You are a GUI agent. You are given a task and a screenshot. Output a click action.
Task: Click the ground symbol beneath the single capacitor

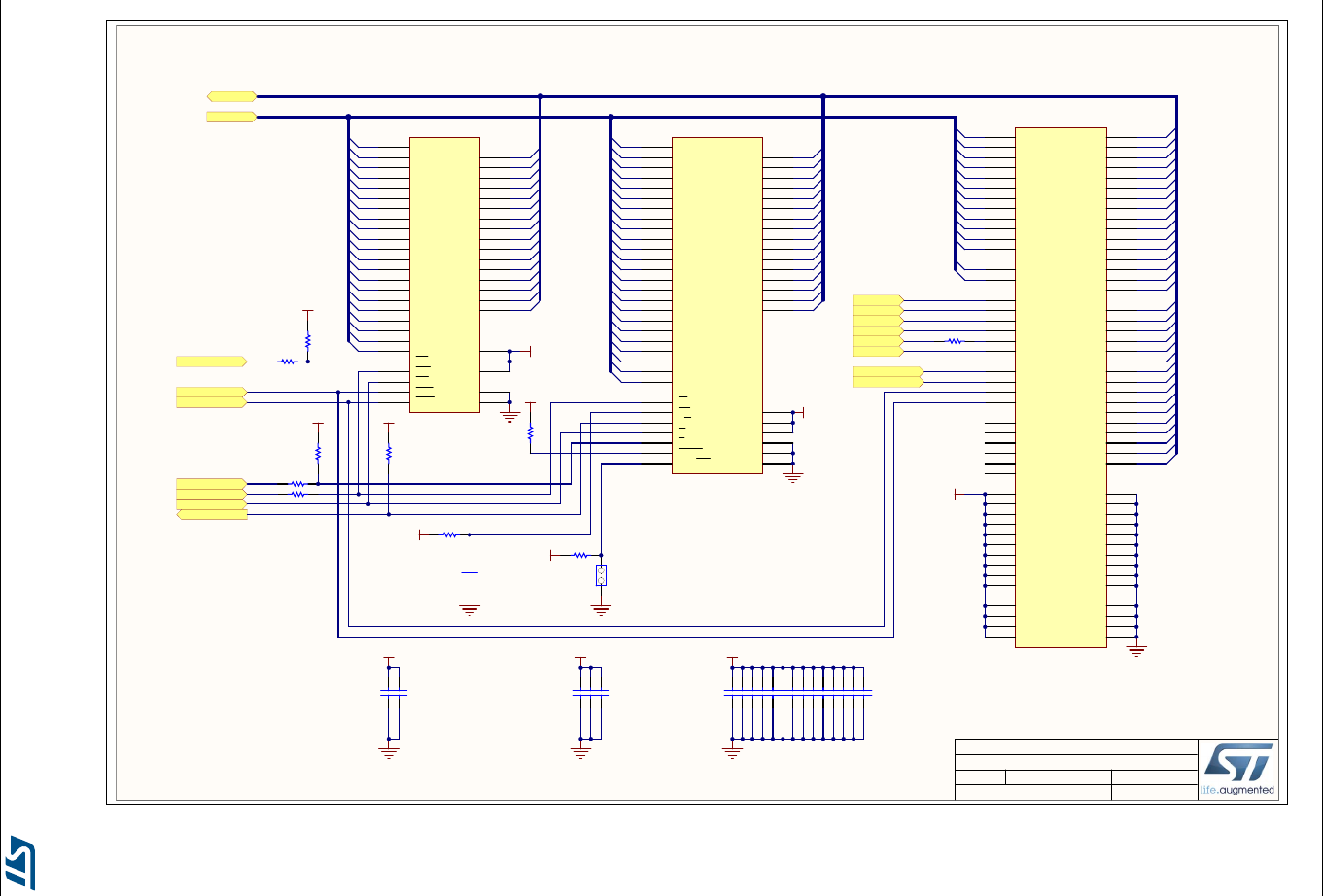coord(470,611)
